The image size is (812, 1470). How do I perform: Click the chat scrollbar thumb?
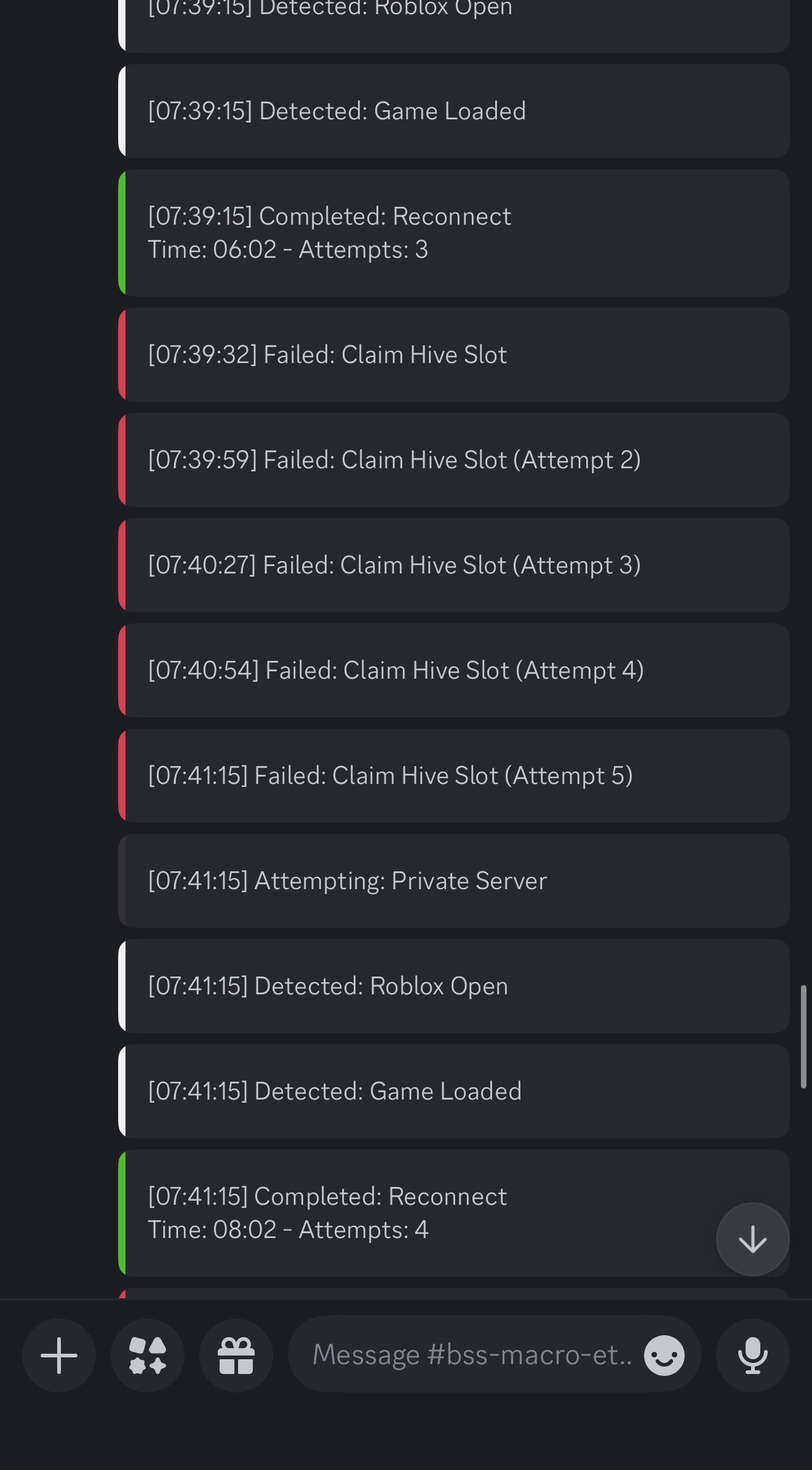803,1037
